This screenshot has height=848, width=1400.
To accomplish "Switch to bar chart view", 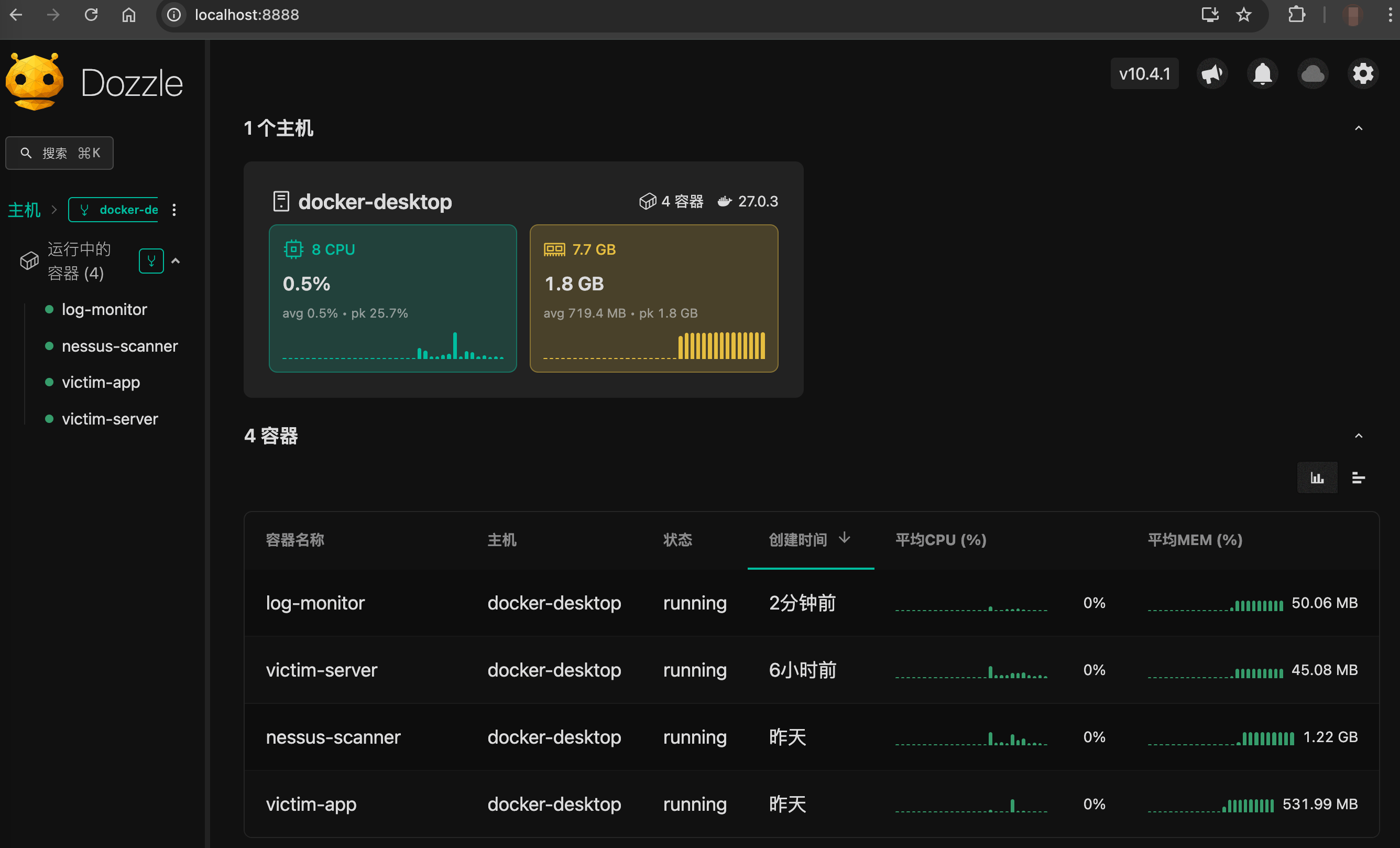I will (1317, 478).
